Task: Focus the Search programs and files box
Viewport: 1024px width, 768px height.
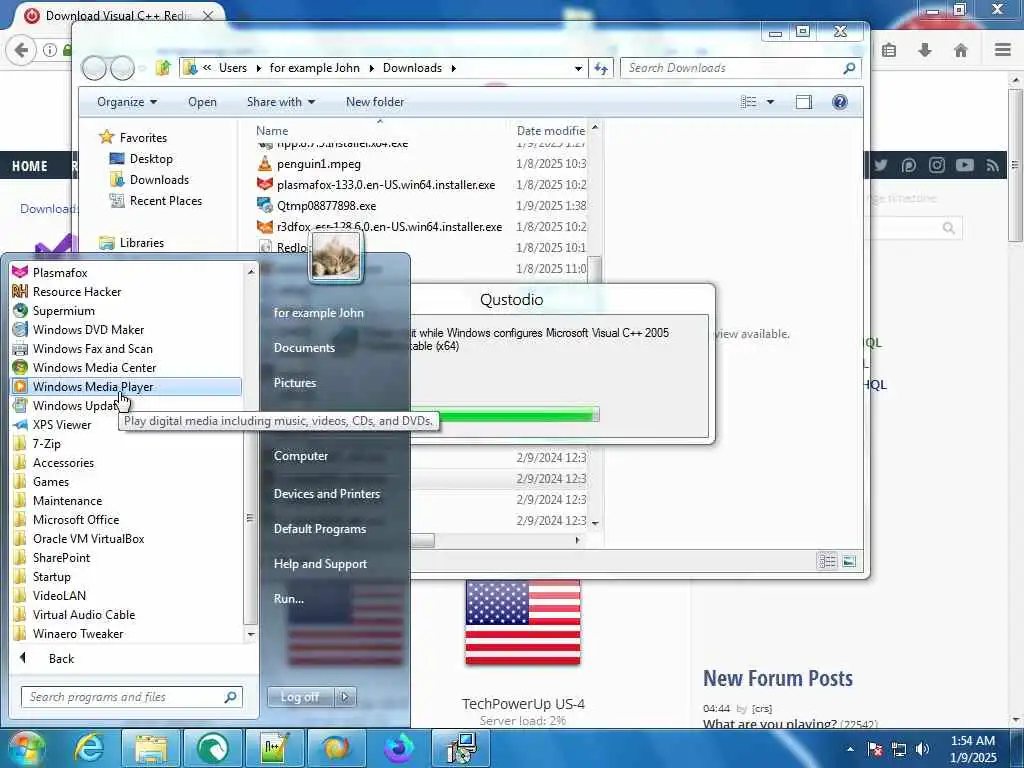Action: 131,697
